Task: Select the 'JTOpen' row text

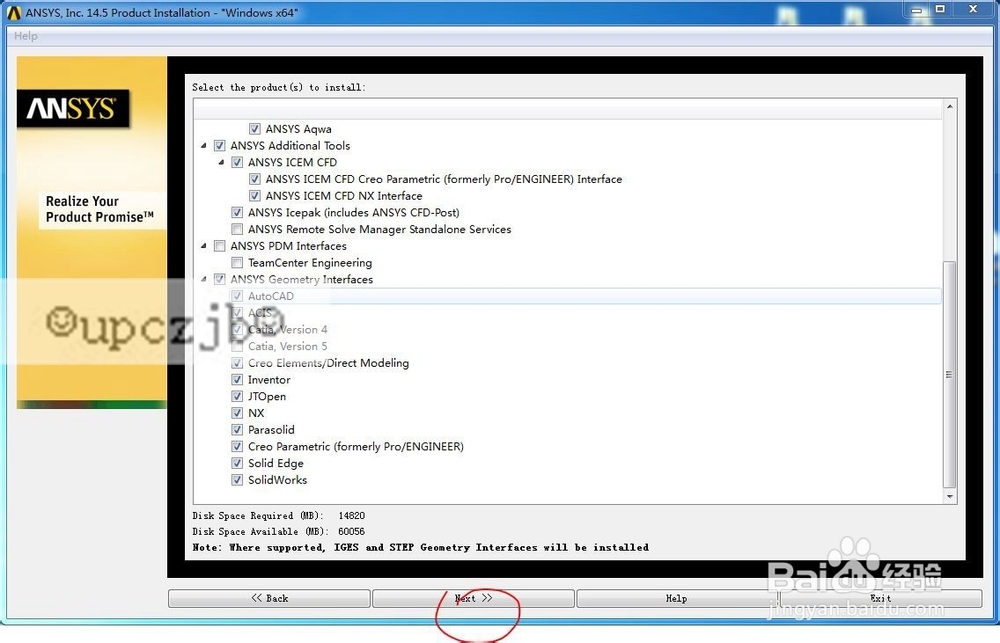Action: (x=267, y=396)
